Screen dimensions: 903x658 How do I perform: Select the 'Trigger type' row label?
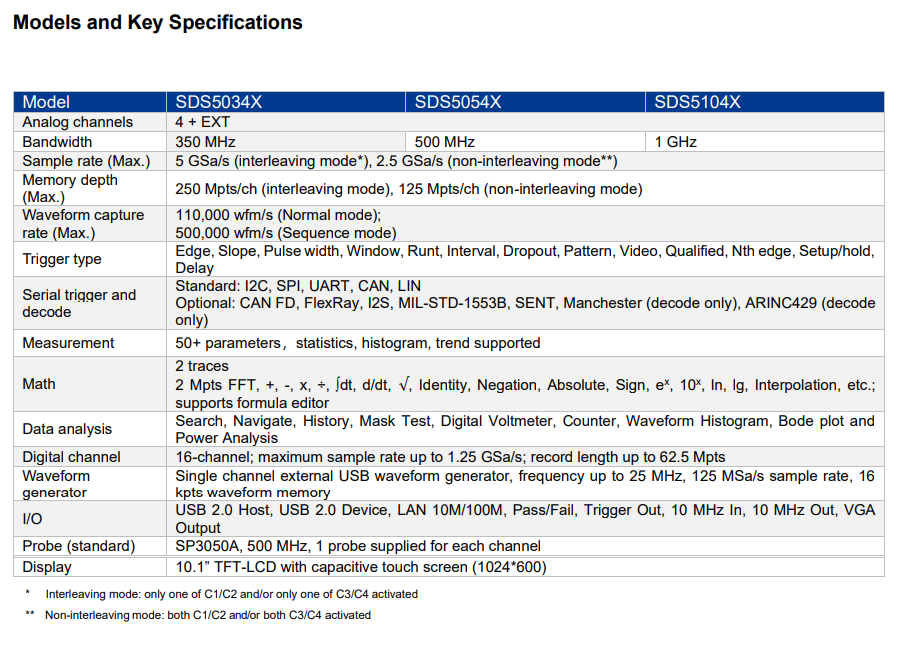[x=62, y=259]
